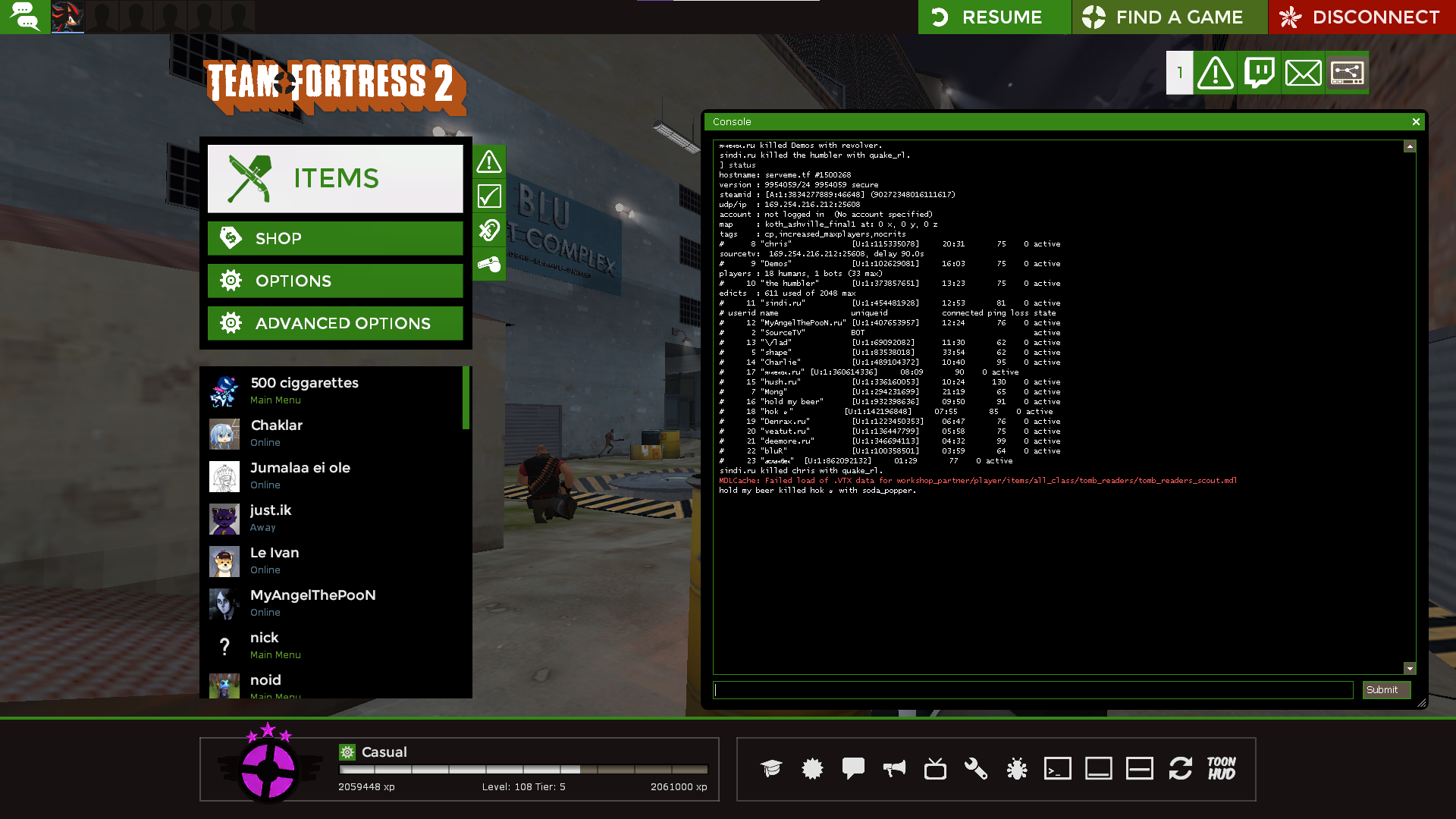Image resolution: width=1456 pixels, height=819 pixels.
Task: Click the reload HUD refresh icon
Action: tap(1180, 769)
